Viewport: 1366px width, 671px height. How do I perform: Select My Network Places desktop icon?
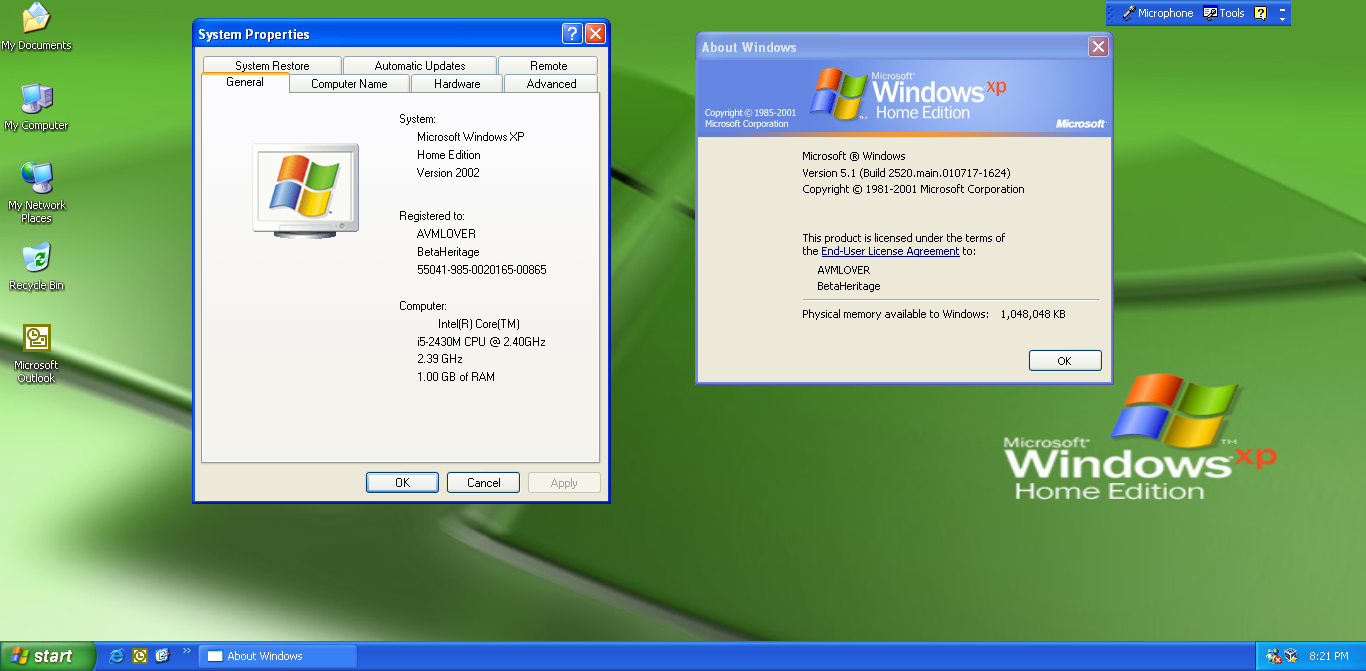pyautogui.click(x=36, y=192)
